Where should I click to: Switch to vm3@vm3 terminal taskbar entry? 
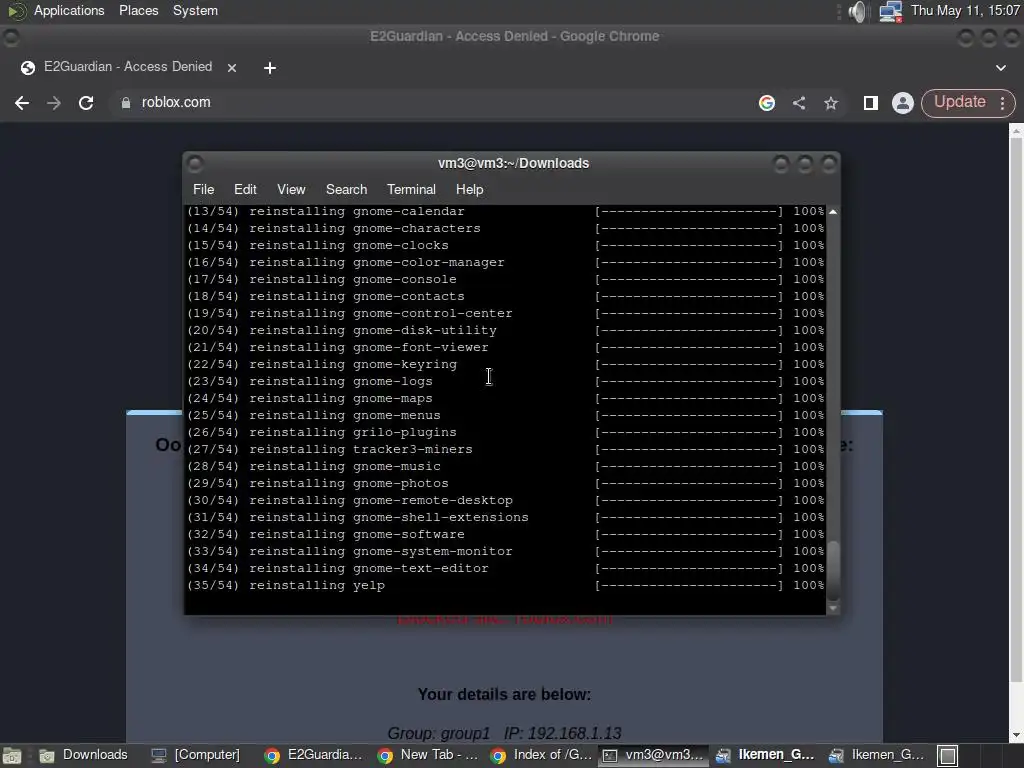pos(653,755)
